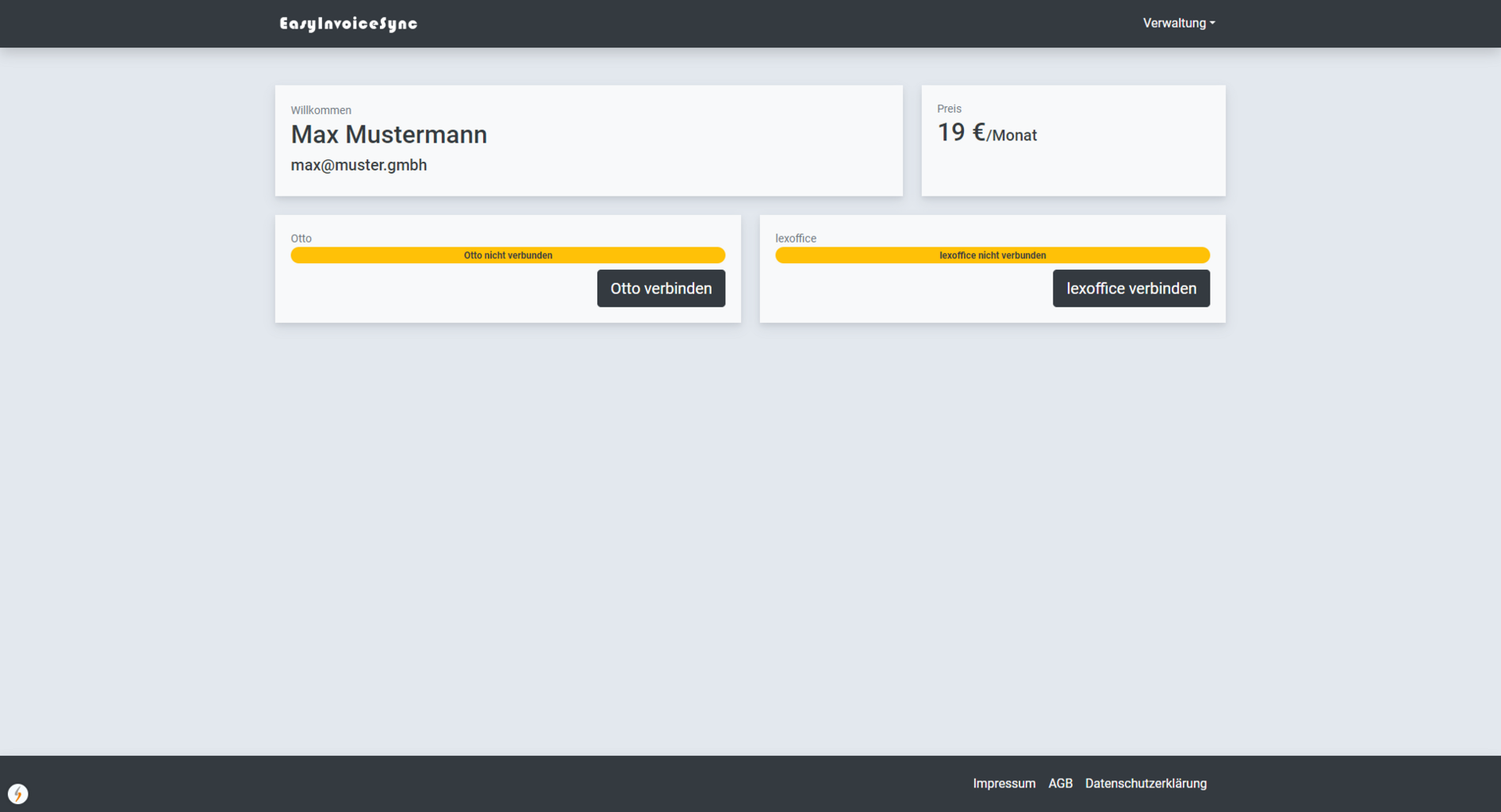This screenshot has height=812, width=1501.
Task: Click the caret arrow beside Verwaltung
Action: click(x=1212, y=24)
